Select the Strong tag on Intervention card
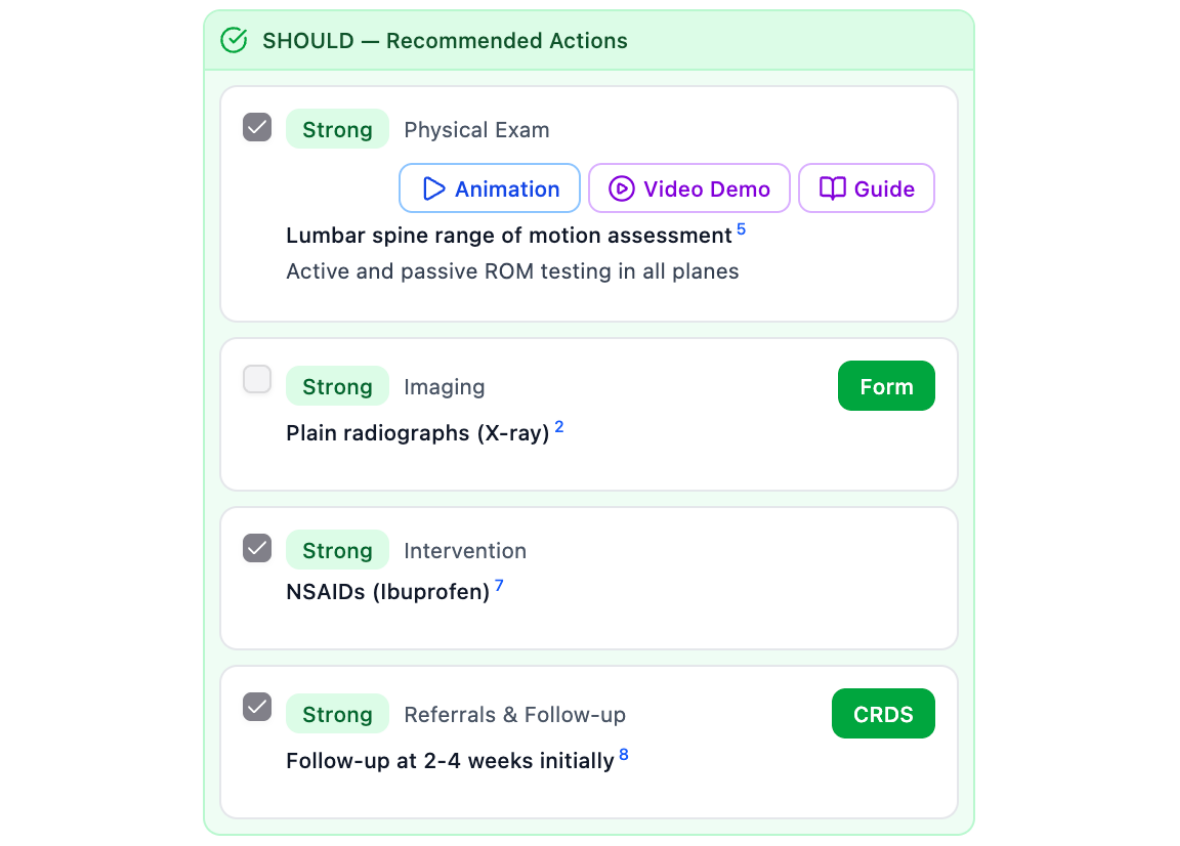 [x=337, y=551]
